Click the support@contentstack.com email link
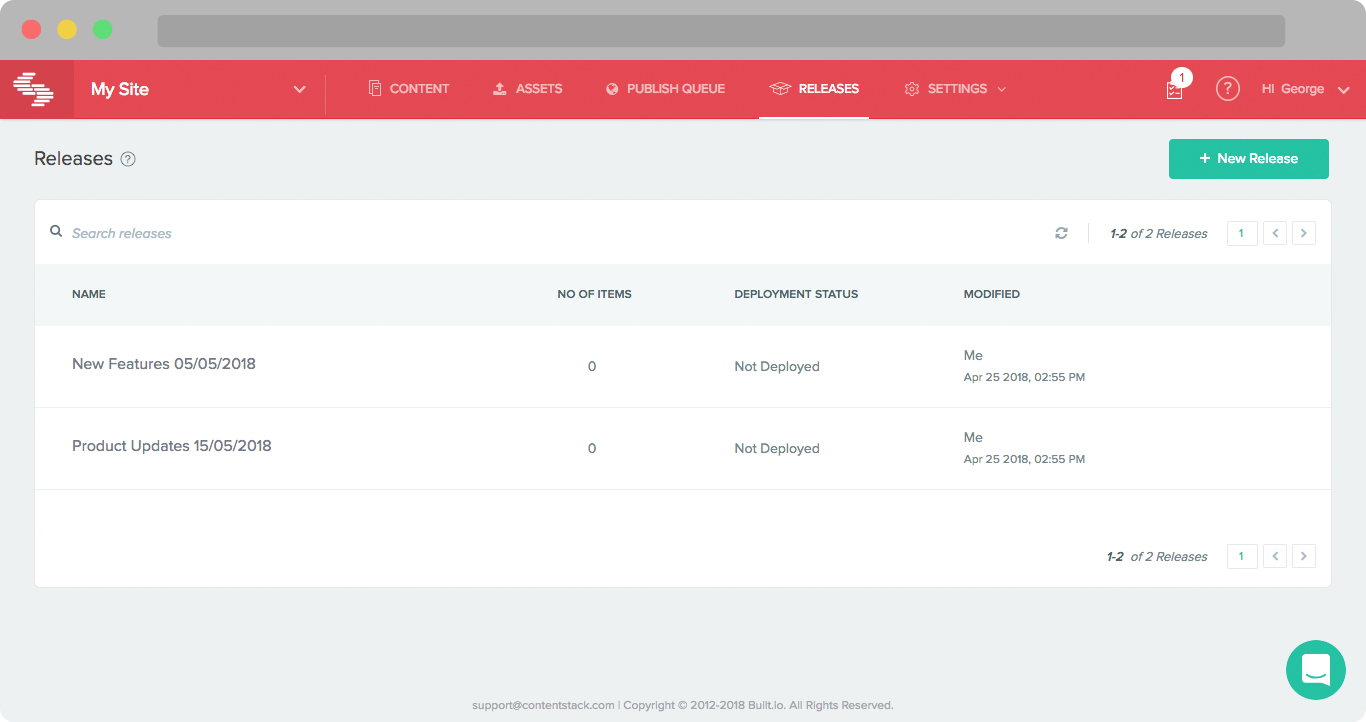This screenshot has height=722, width=1366. (x=543, y=705)
